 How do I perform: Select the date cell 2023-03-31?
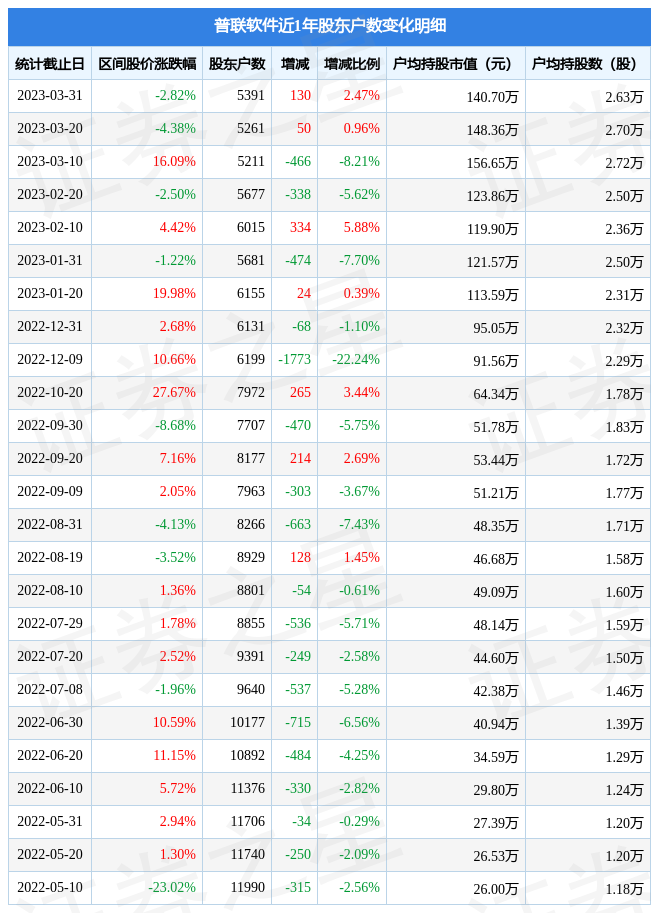50,95
